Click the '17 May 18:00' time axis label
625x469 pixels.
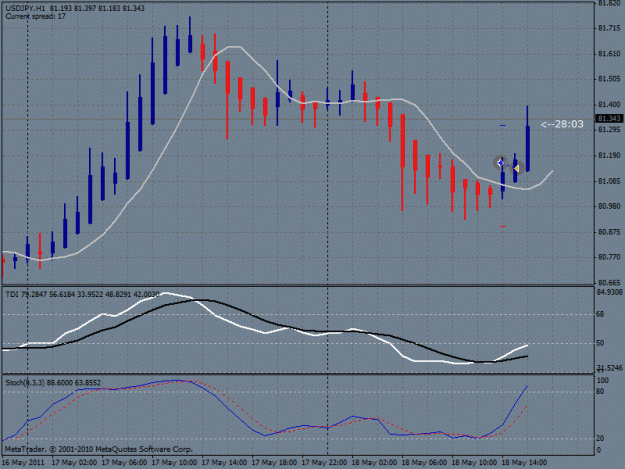(x=274, y=463)
